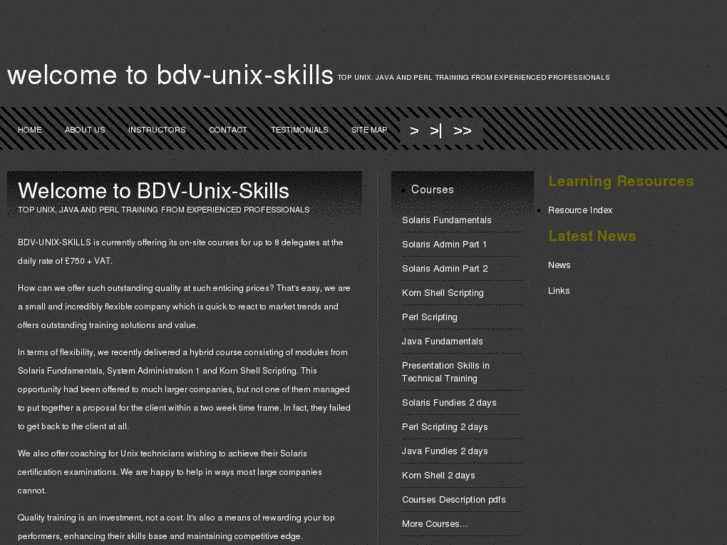Click the tagline next to the site title
Image resolution: width=727 pixels, height=545 pixels.
click(x=473, y=77)
